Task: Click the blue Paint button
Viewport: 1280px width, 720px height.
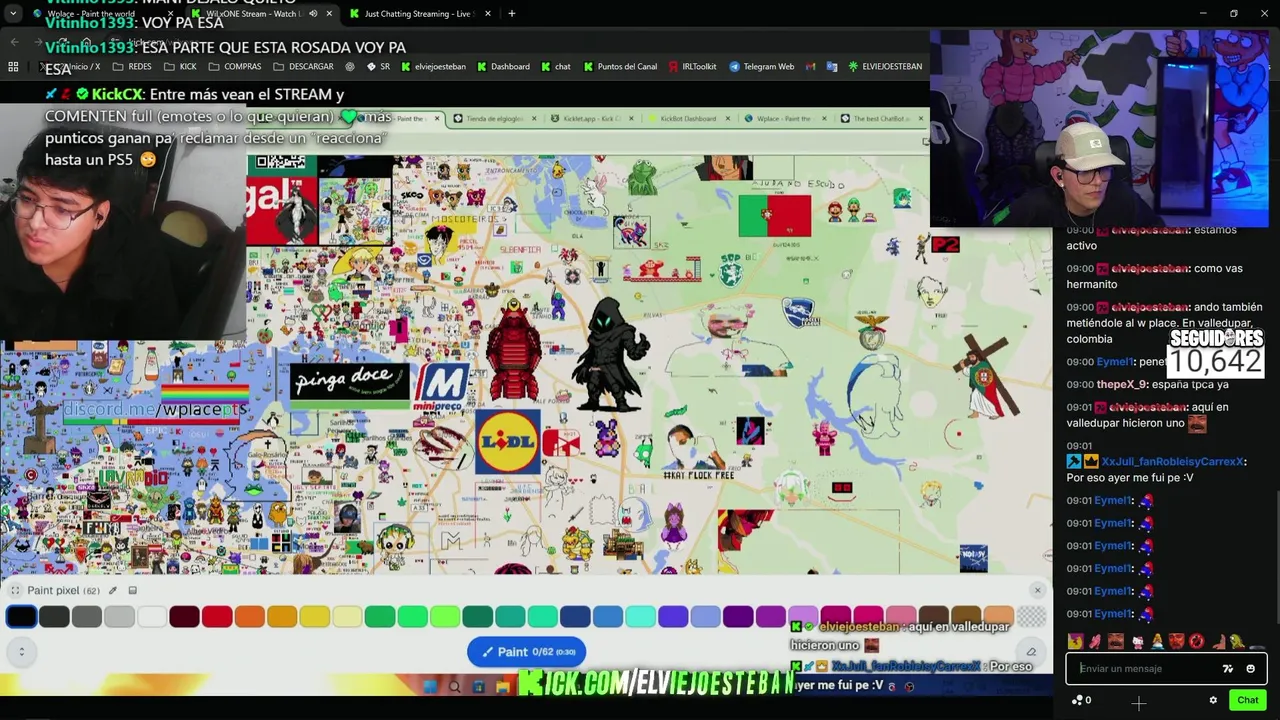Action: click(x=527, y=652)
